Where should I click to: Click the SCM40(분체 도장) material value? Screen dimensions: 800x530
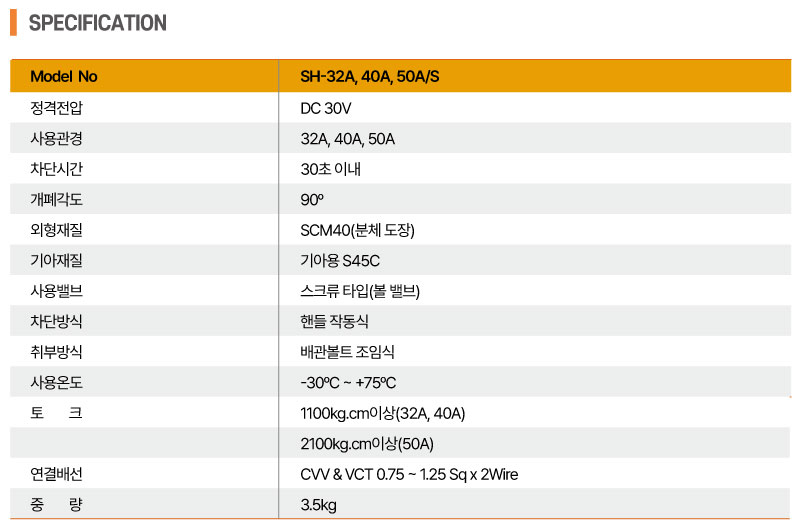357,230
